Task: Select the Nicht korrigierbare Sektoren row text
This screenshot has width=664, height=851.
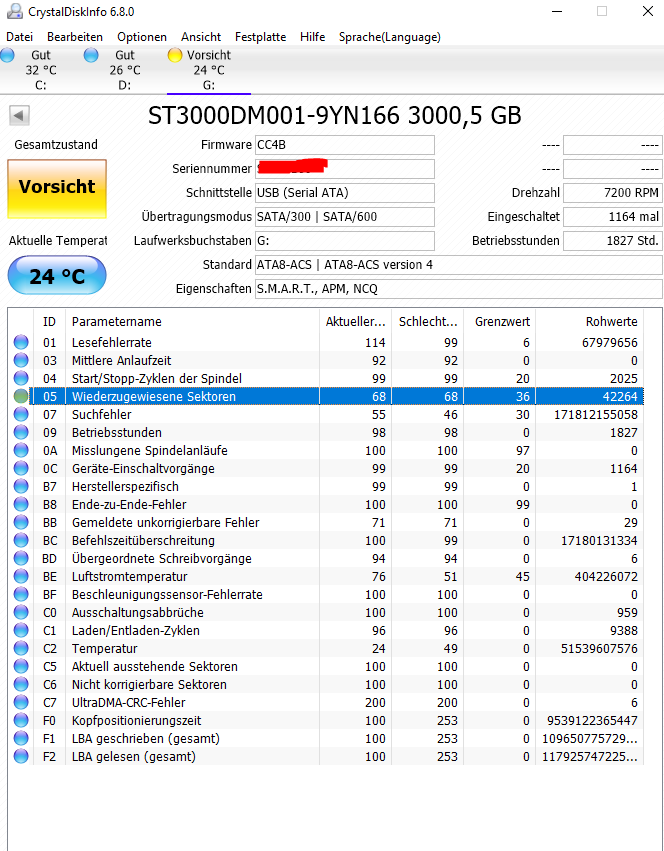Action: pos(149,684)
